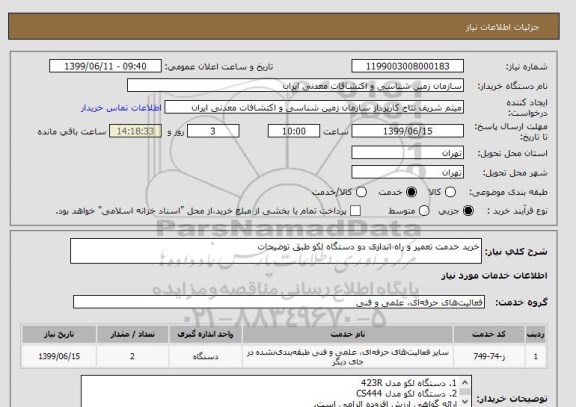
Task: Click the تاریخ نیاز column header
Action: coord(59,335)
